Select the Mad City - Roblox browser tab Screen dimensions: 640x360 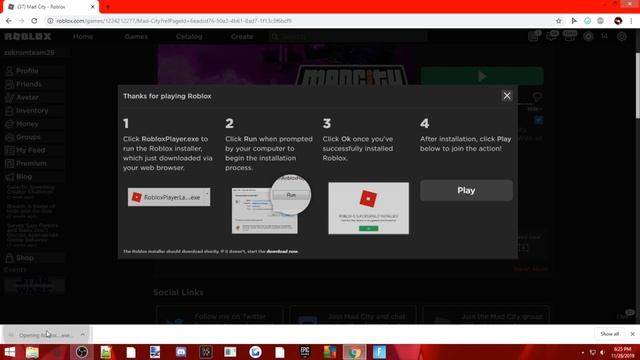(51, 7)
